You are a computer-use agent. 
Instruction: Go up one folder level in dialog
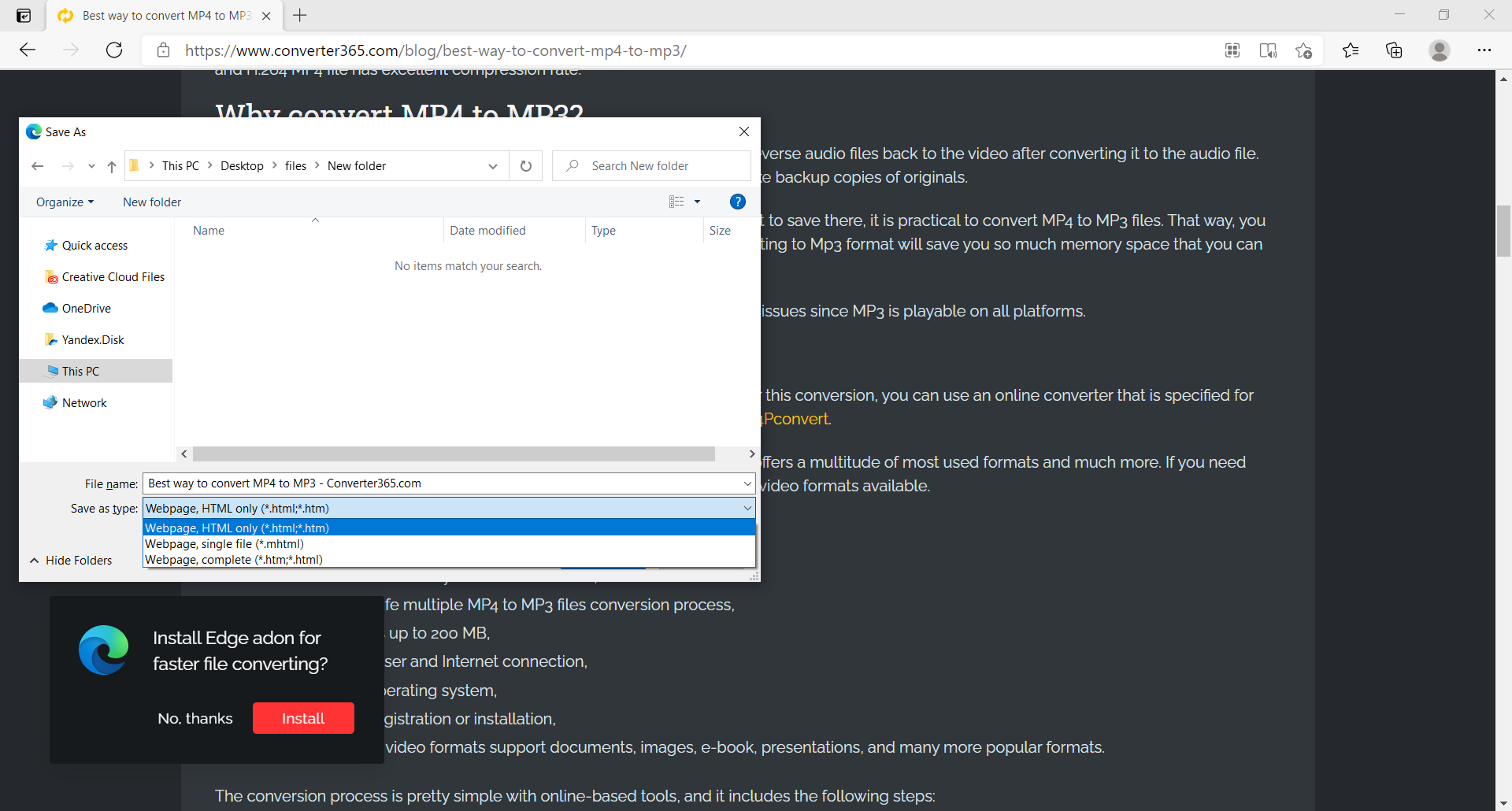[x=112, y=166]
